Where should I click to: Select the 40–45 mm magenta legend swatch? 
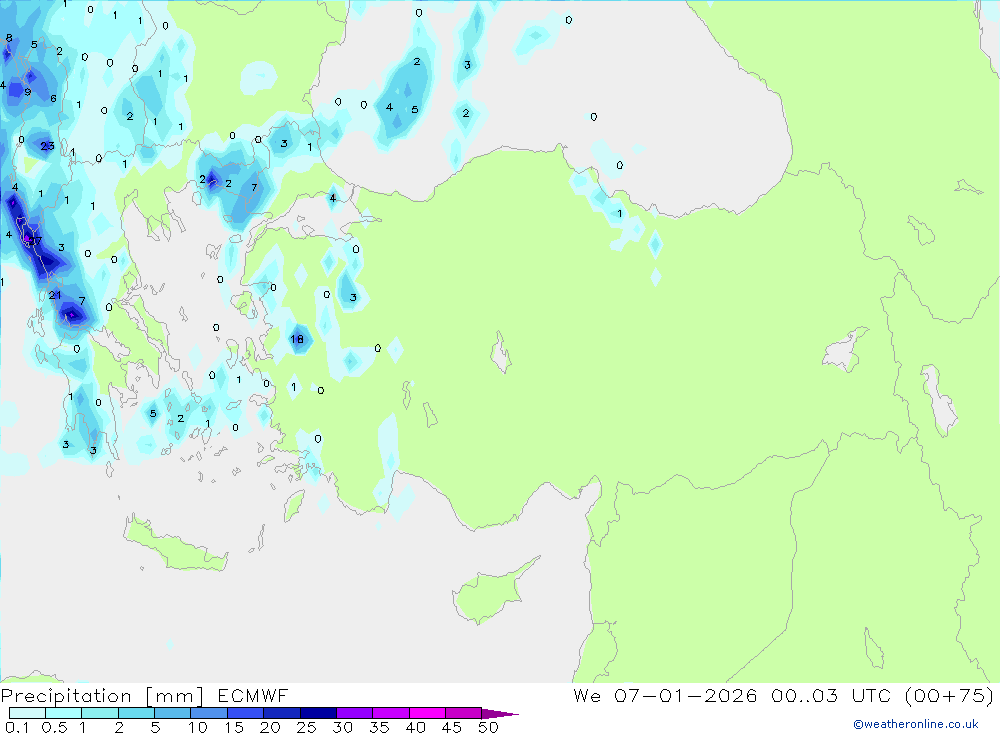[427, 713]
